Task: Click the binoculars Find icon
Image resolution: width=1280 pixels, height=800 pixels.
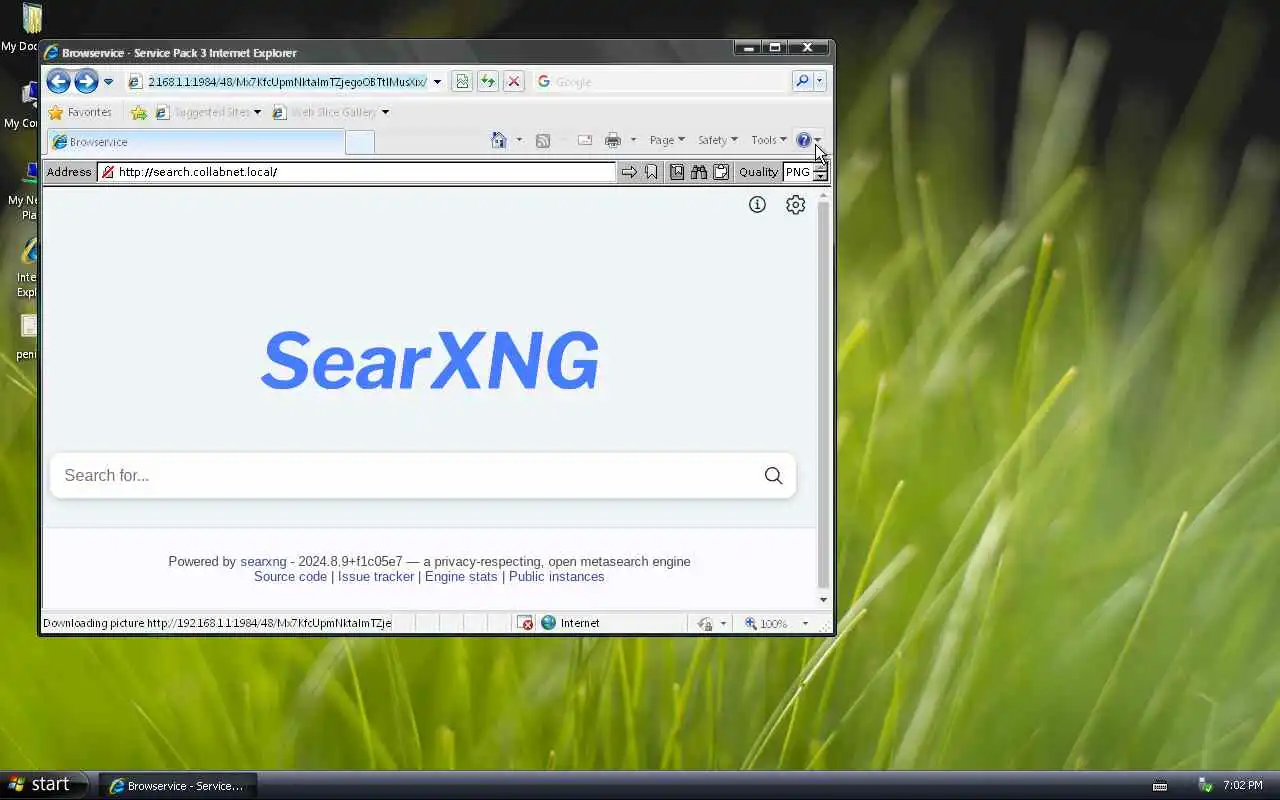Action: pos(699,172)
